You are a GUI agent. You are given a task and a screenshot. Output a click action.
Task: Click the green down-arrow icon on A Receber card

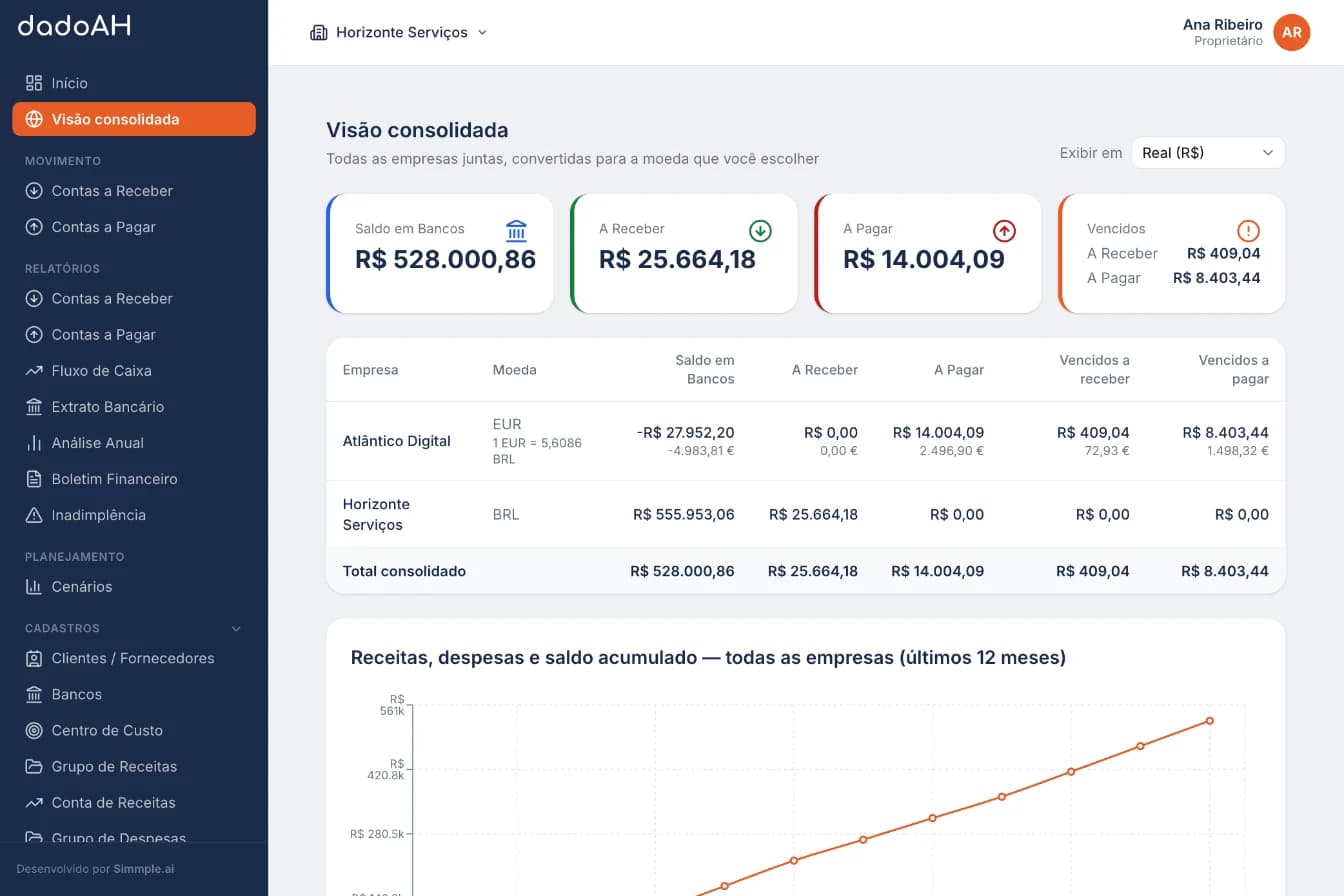click(760, 231)
